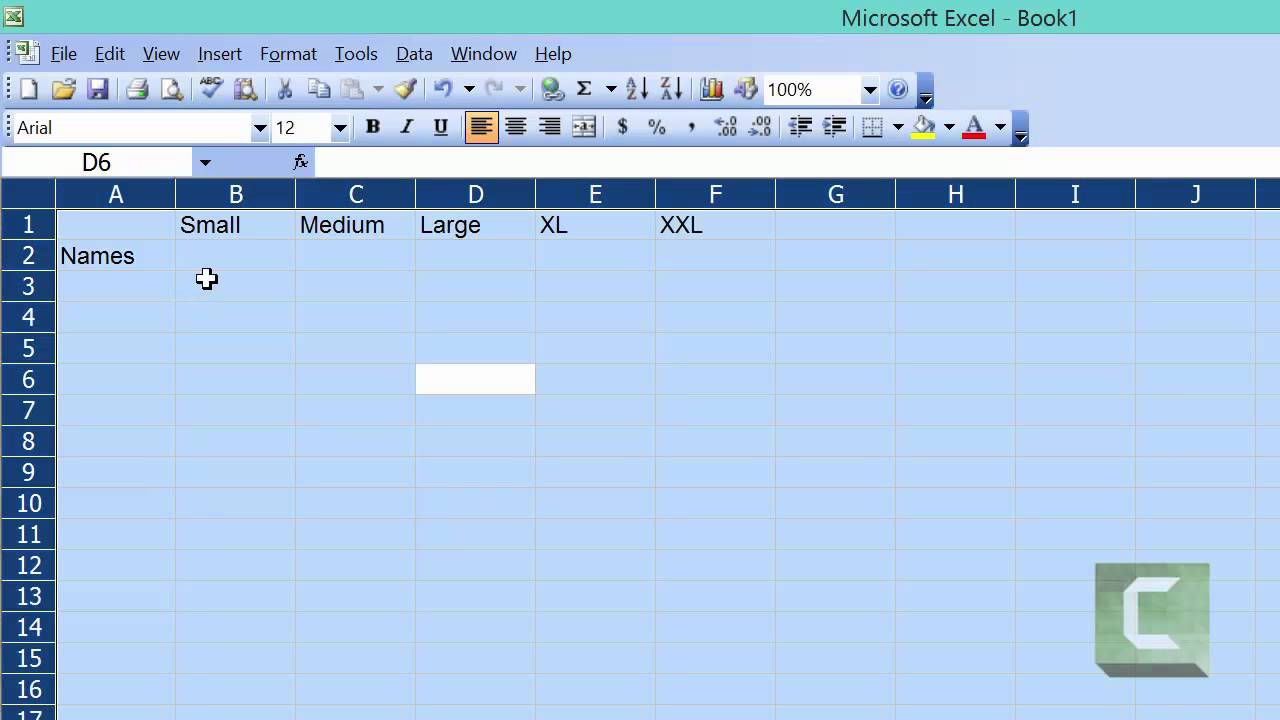Open the File menu

coord(64,54)
